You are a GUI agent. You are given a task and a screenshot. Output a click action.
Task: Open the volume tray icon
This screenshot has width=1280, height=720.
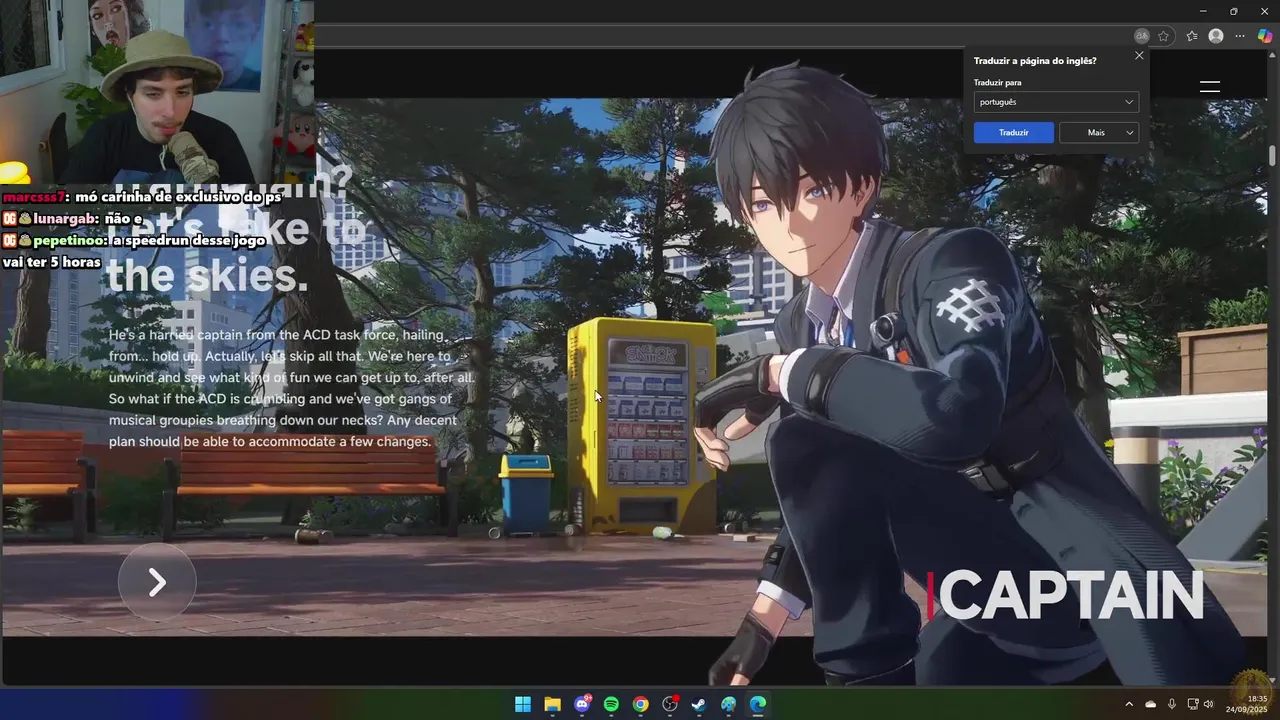click(x=1208, y=704)
